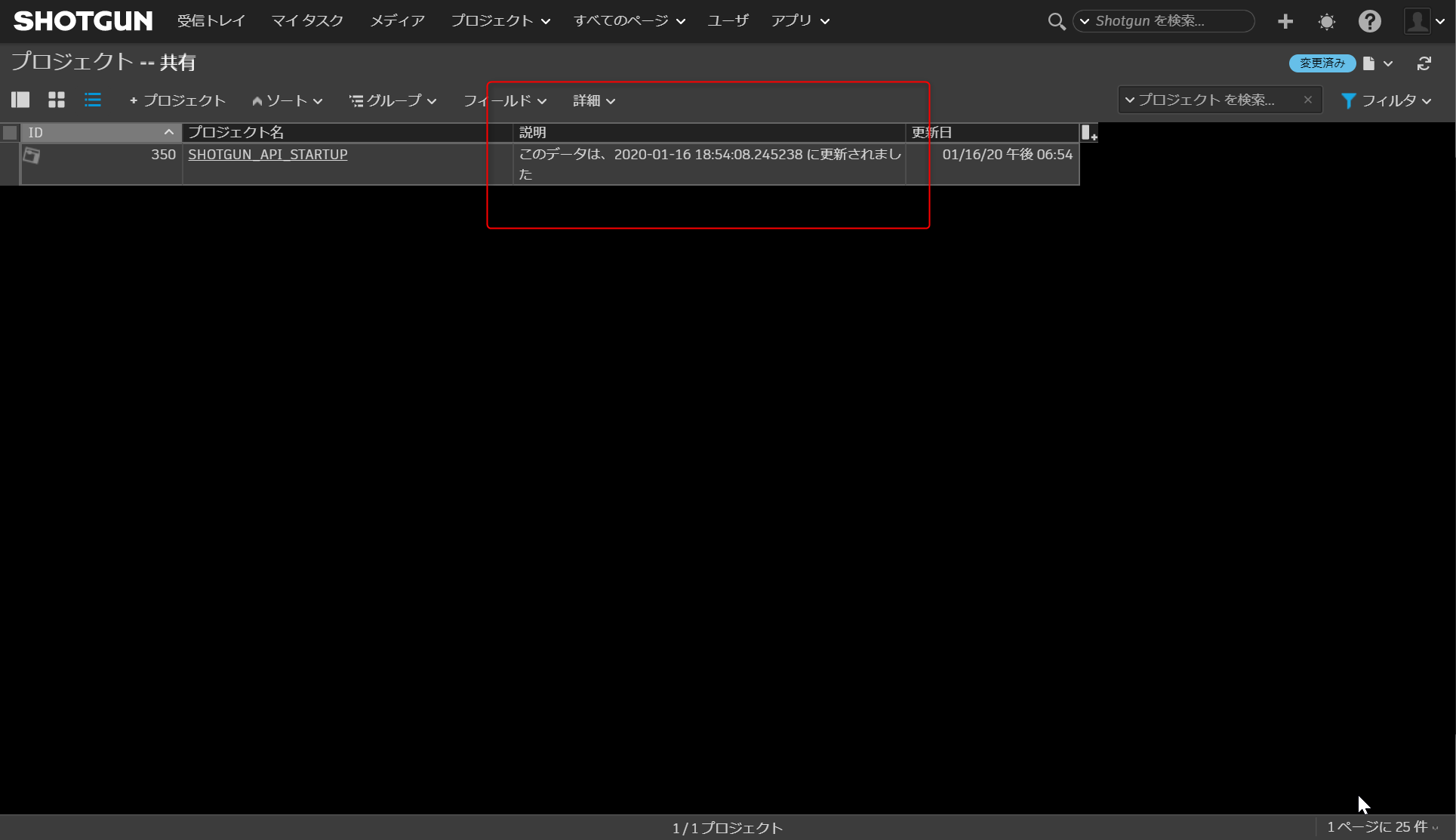Open the ソート dropdown
Image resolution: width=1456 pixels, height=840 pixels.
[x=287, y=100]
